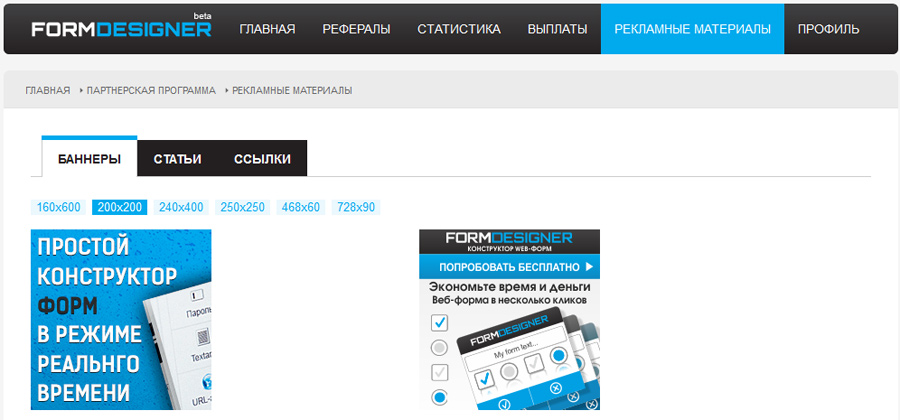Image resolution: width=900 pixels, height=420 pixels.
Task: Navigate to Выплаты in the top menu
Action: (x=557, y=29)
